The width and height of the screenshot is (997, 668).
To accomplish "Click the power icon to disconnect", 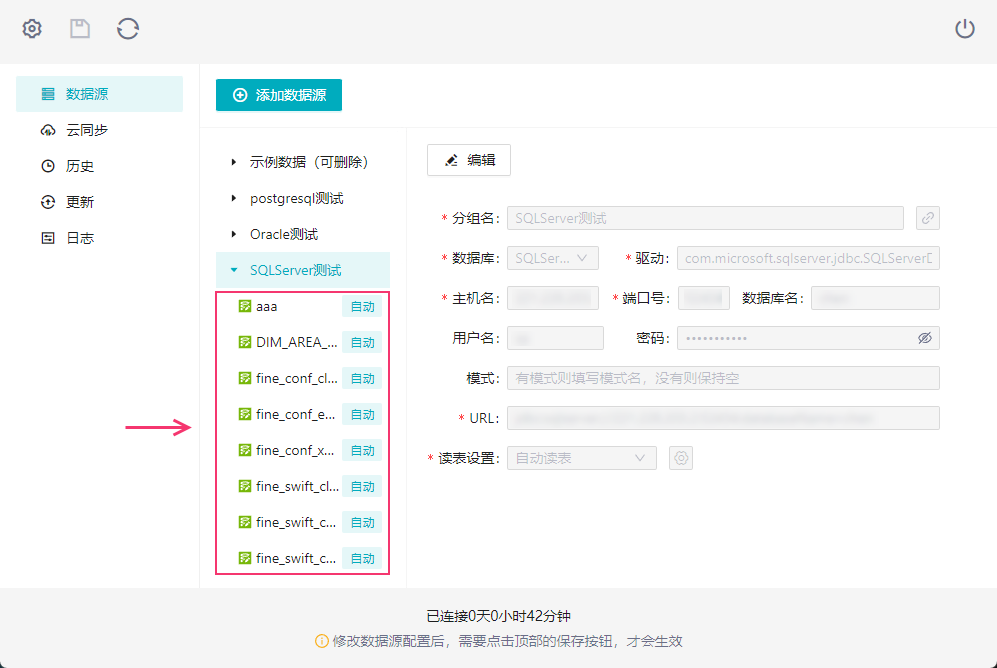I will pos(965,29).
